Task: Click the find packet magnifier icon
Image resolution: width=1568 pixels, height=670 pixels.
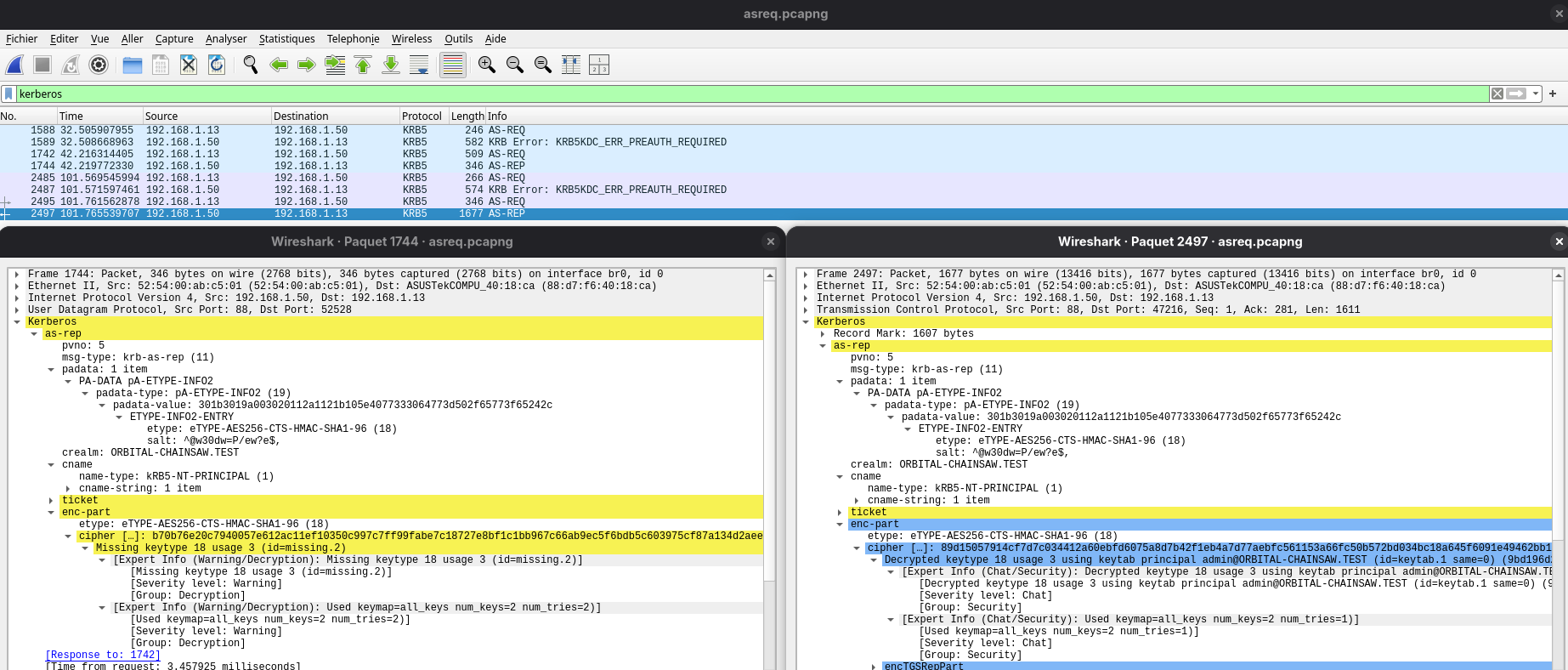Action: coord(251,65)
